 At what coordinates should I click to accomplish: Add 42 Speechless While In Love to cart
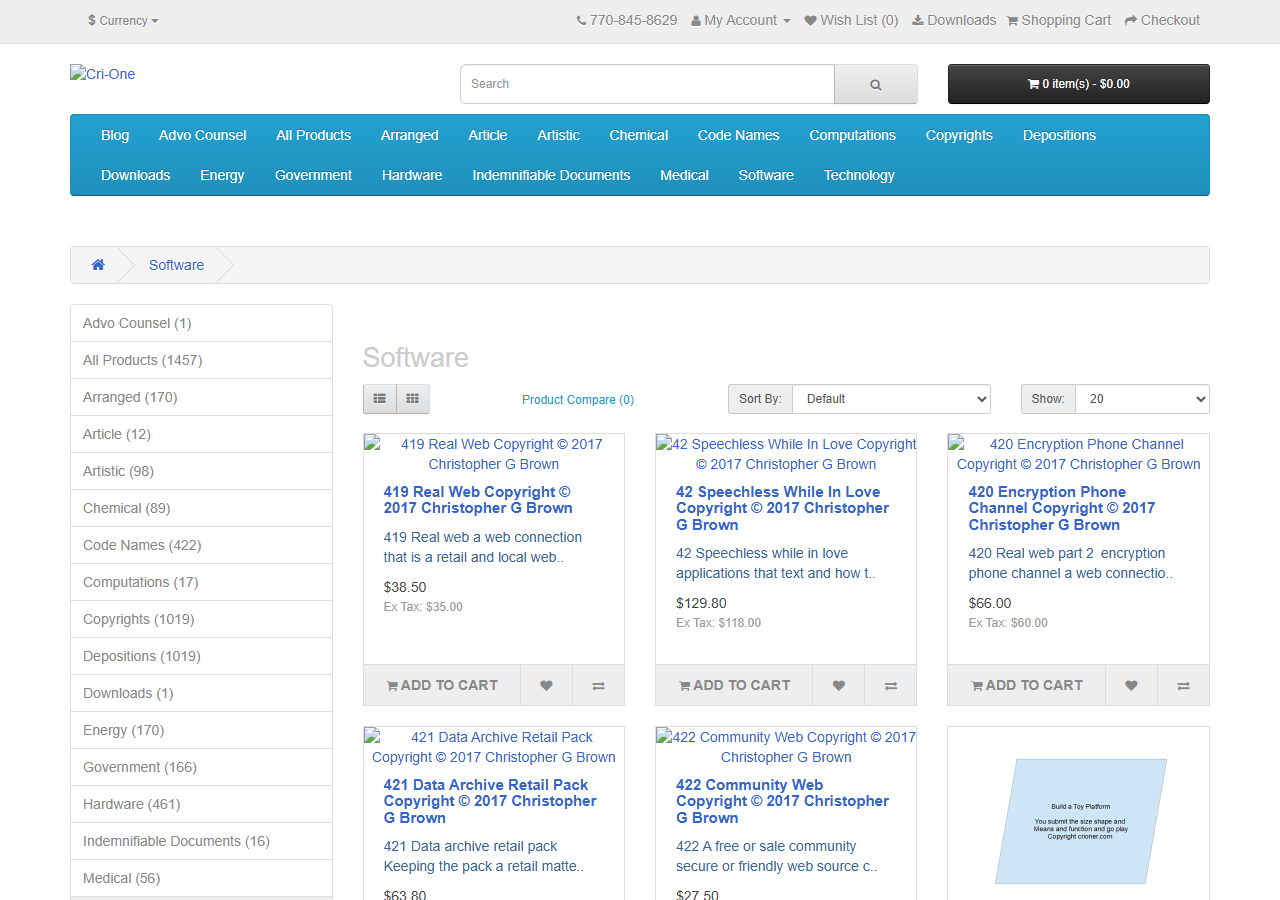(734, 685)
